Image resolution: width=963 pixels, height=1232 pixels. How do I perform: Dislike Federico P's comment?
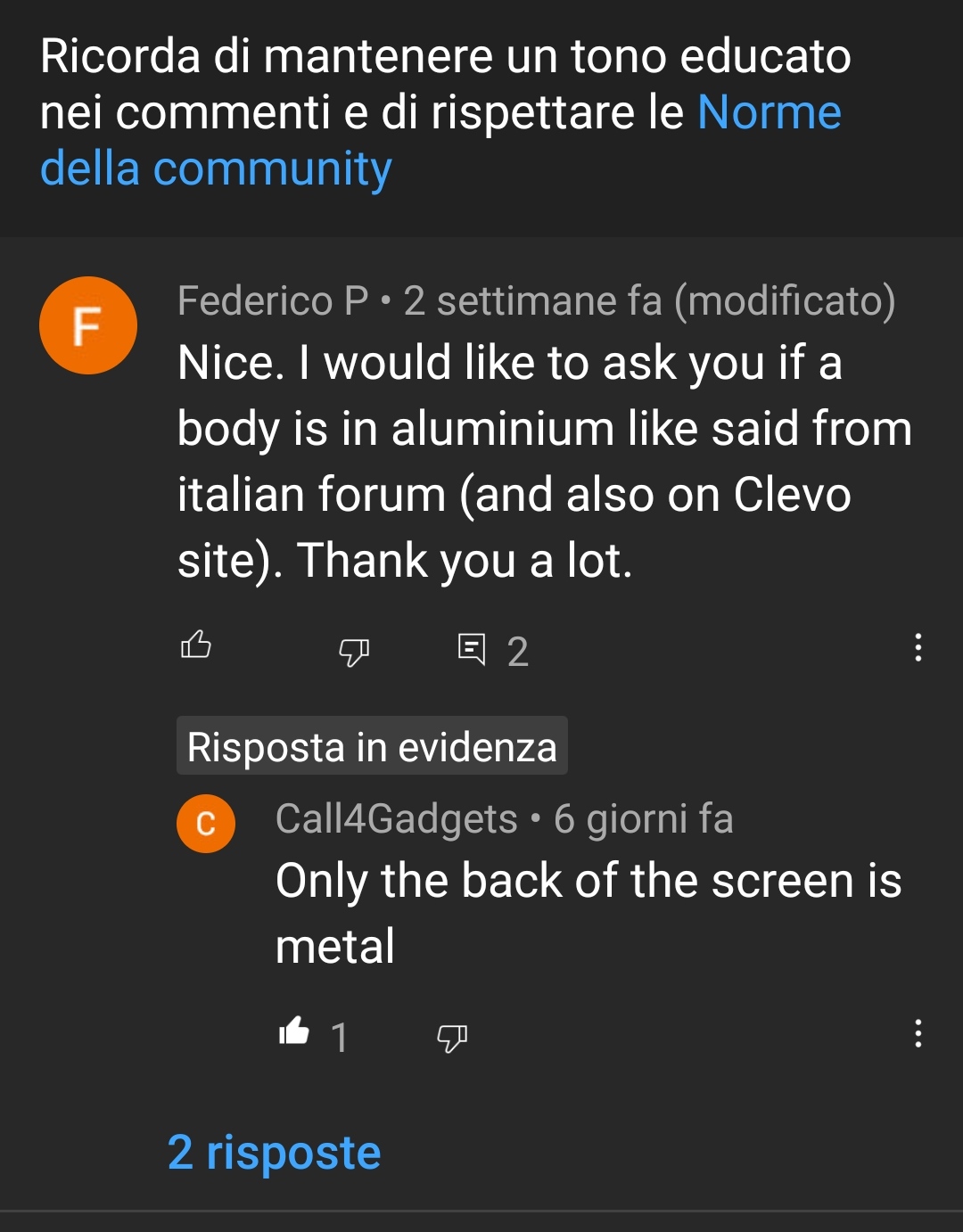(x=354, y=653)
